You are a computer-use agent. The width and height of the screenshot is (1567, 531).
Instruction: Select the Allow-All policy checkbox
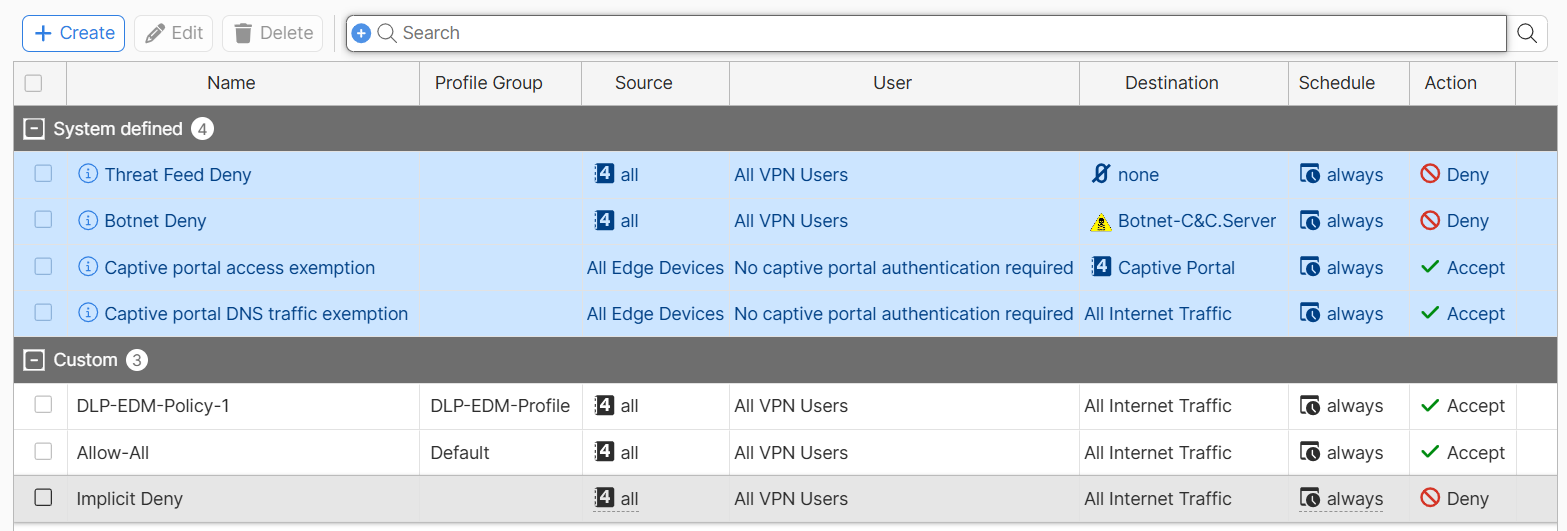[43, 452]
